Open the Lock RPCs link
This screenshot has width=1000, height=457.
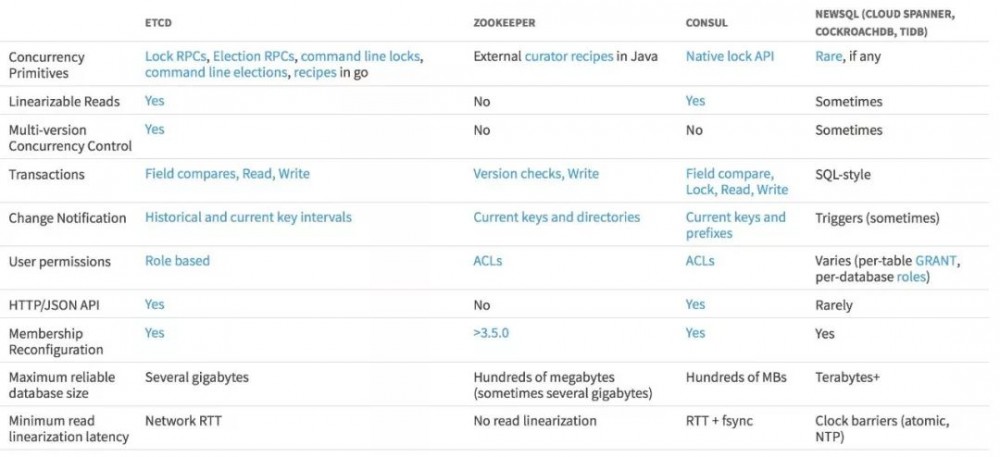[173, 57]
